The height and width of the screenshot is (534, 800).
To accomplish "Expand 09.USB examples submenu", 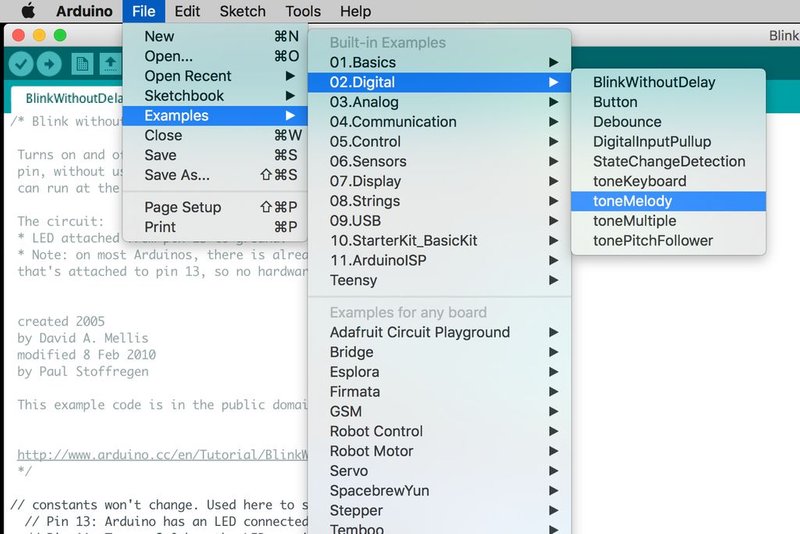I will point(439,221).
